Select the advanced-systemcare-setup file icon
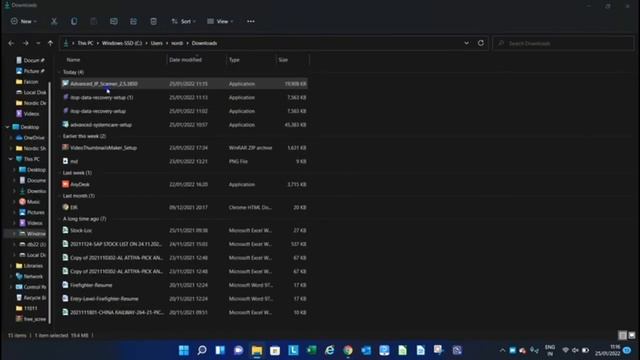This screenshot has width=640, height=360. click(65, 124)
